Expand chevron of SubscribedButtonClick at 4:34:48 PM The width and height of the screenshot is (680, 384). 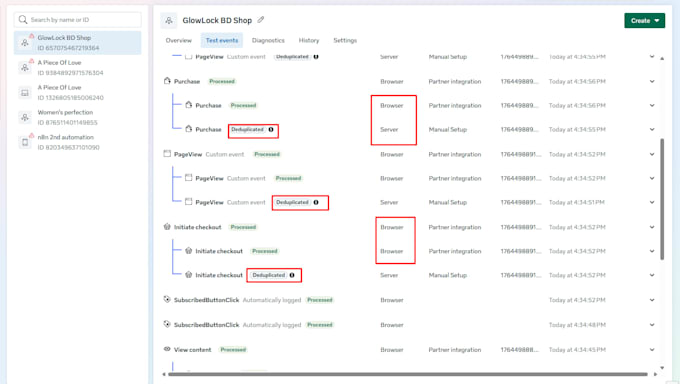point(652,325)
